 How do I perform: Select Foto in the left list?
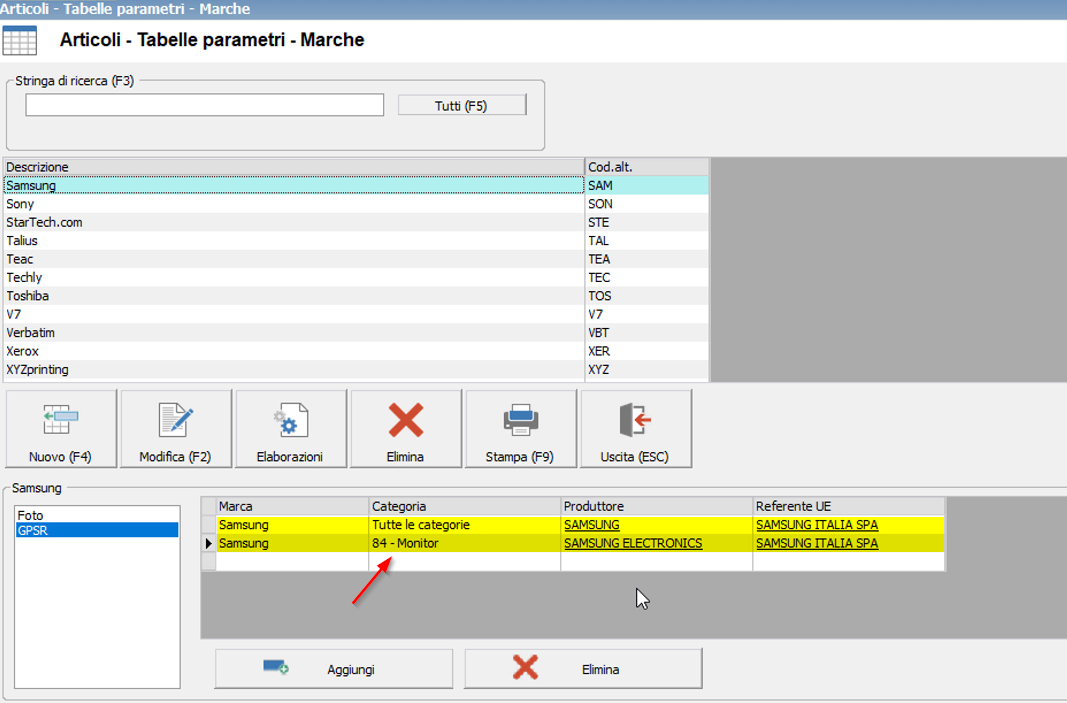click(x=97, y=515)
